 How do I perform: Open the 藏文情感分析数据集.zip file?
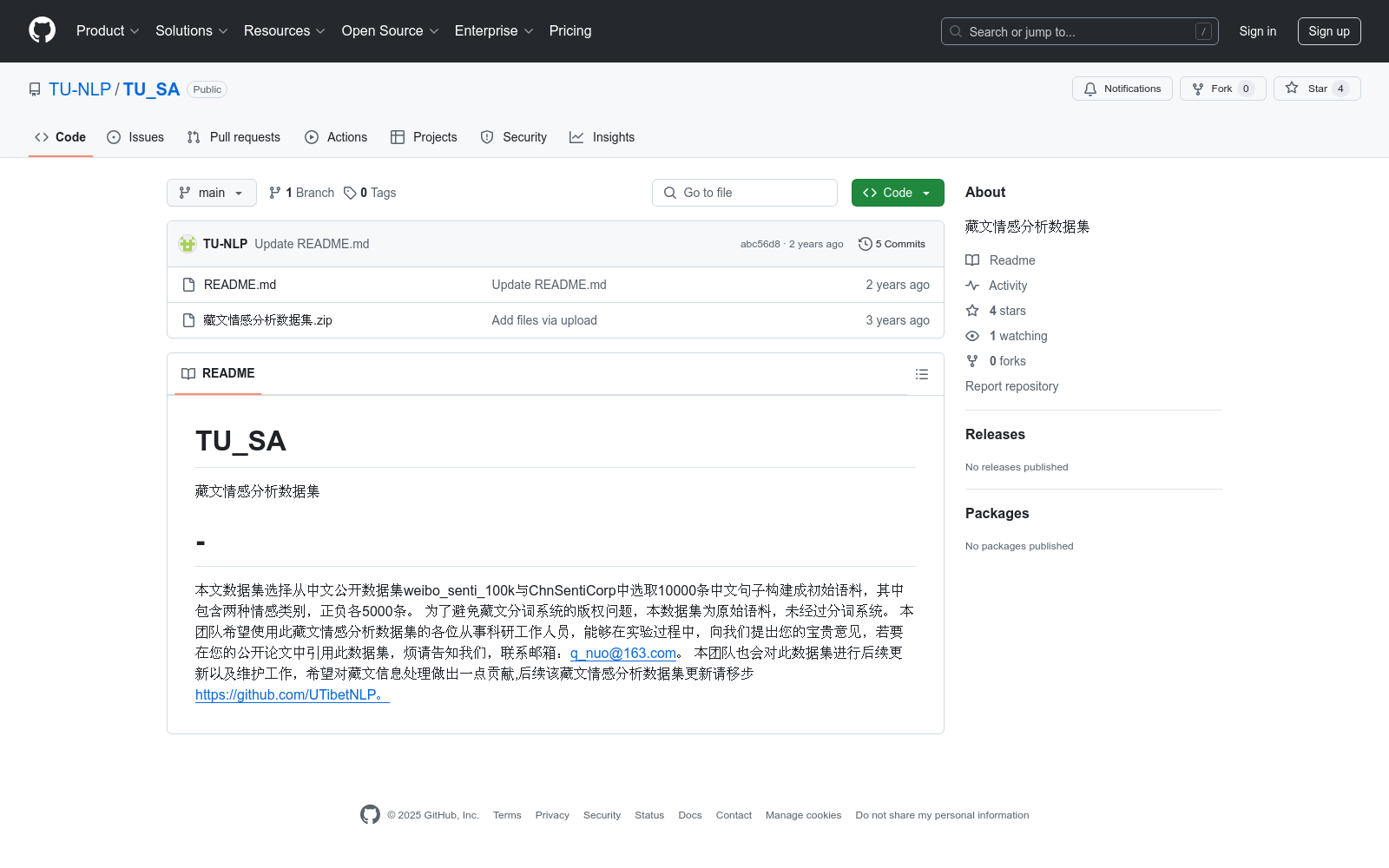[x=267, y=320]
